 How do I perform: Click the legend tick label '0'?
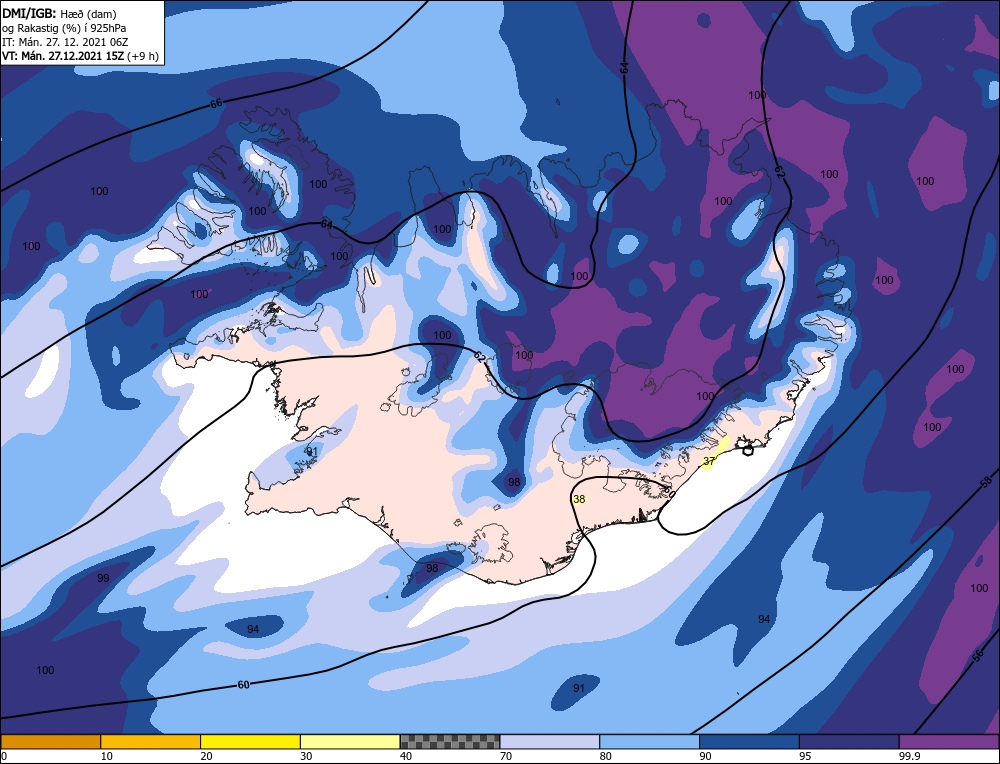pyautogui.click(x=4, y=756)
